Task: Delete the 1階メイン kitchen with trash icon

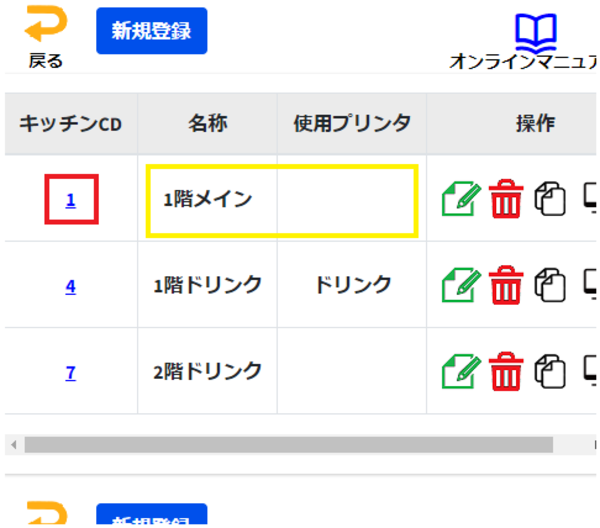Action: pos(506,199)
